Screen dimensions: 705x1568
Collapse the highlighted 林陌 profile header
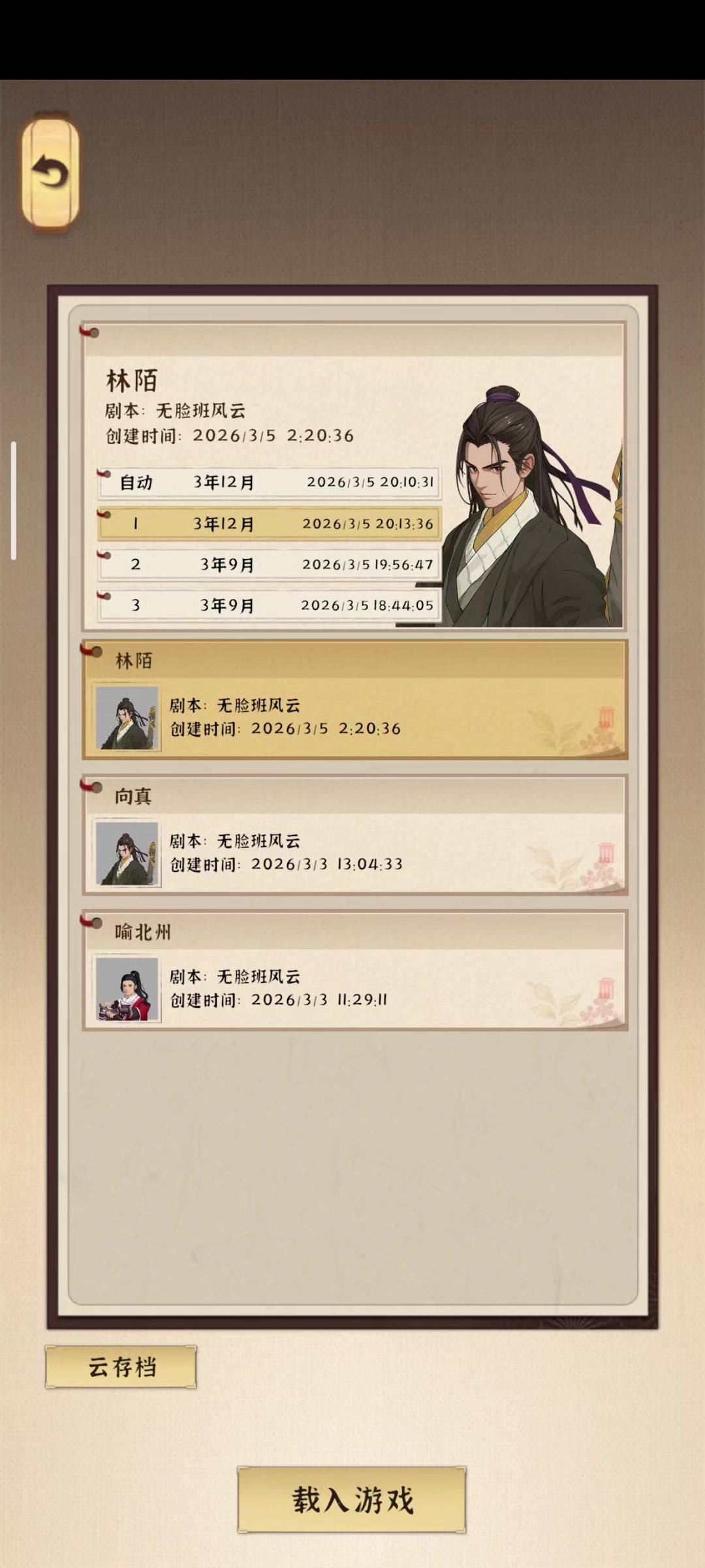point(354,660)
